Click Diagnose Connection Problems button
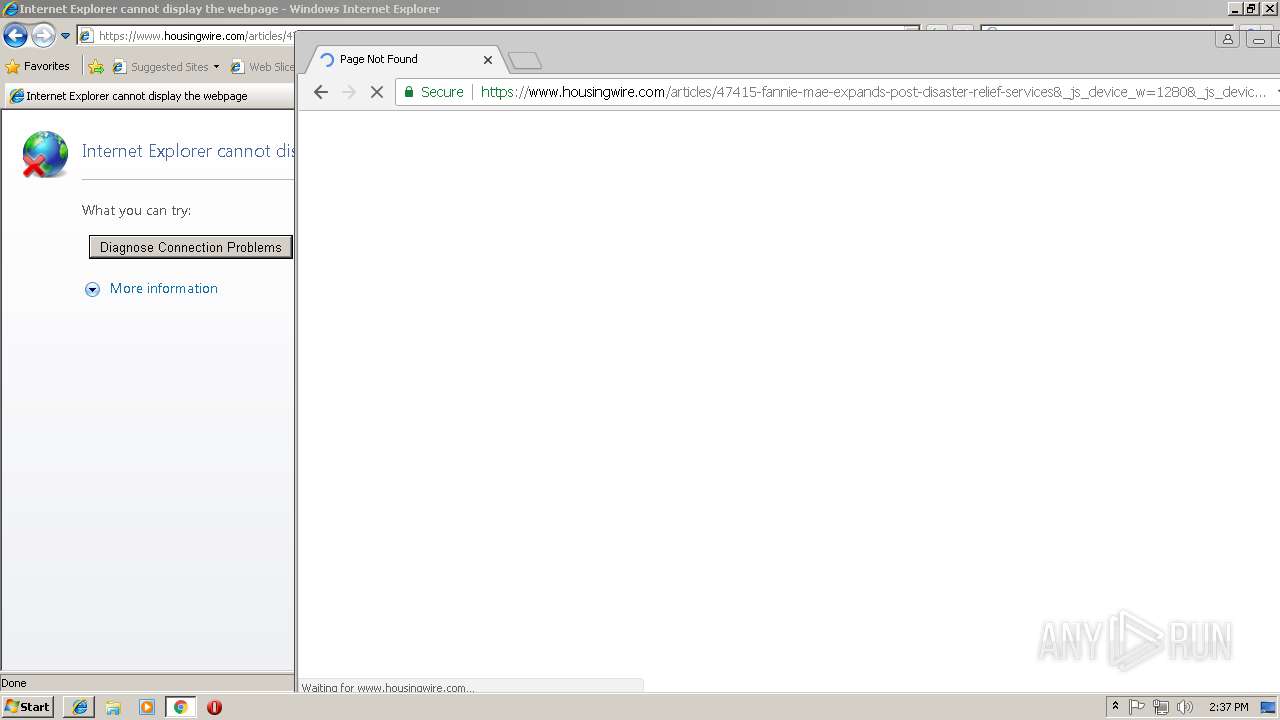This screenshot has height=720, width=1280. [x=190, y=247]
